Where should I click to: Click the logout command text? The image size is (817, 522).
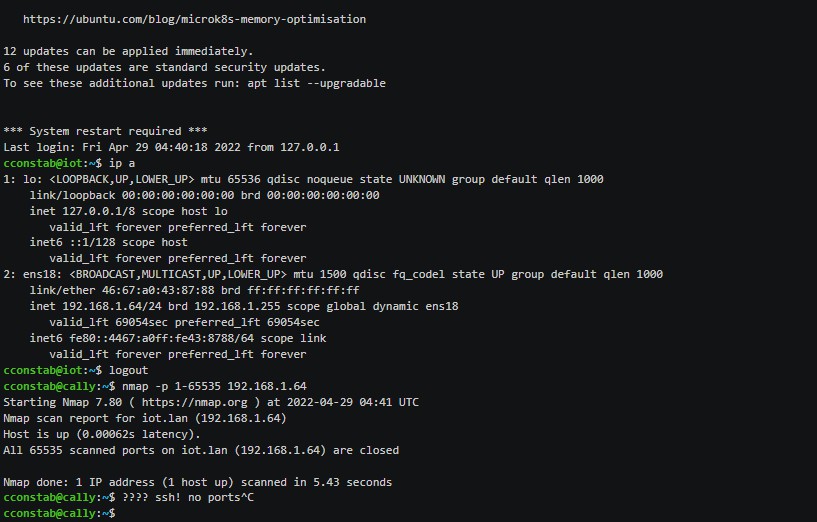tap(129, 370)
